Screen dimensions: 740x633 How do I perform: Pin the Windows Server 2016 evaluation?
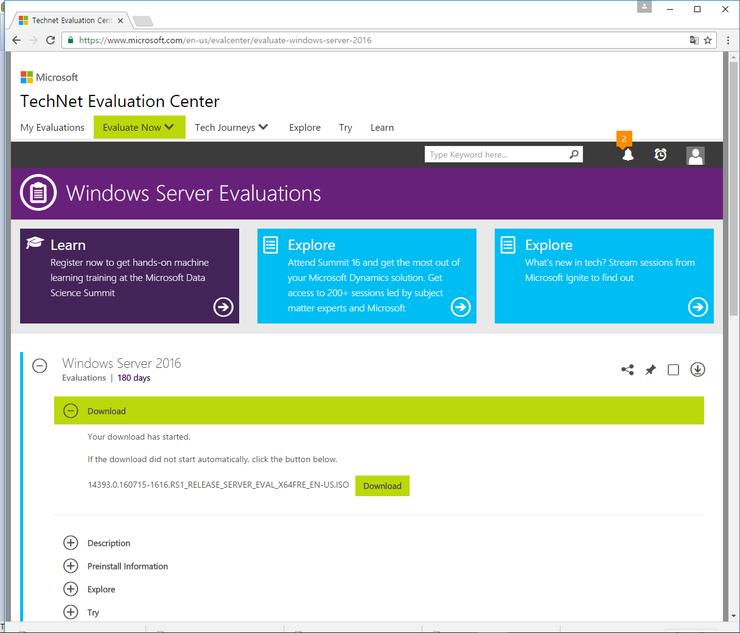[x=650, y=370]
